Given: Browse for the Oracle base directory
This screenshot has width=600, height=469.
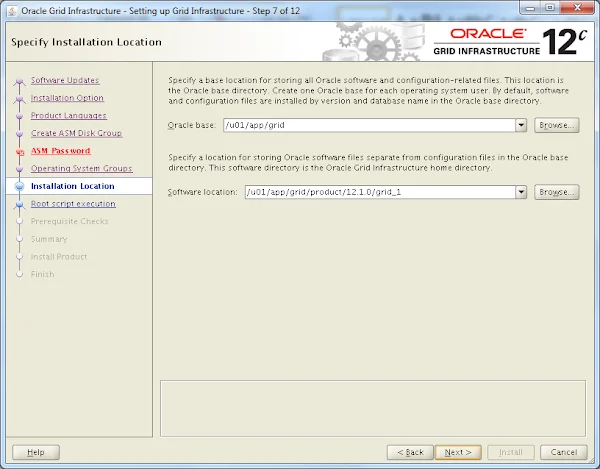Looking at the screenshot, I should click(x=557, y=125).
